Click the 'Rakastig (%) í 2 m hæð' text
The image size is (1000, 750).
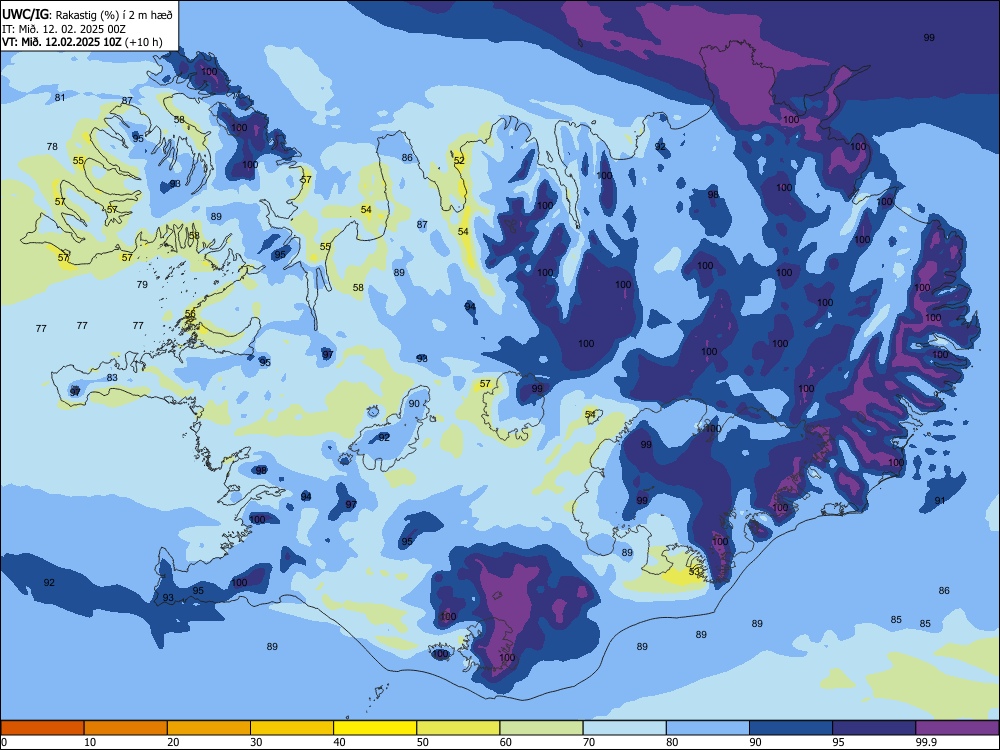pyautogui.click(x=114, y=15)
